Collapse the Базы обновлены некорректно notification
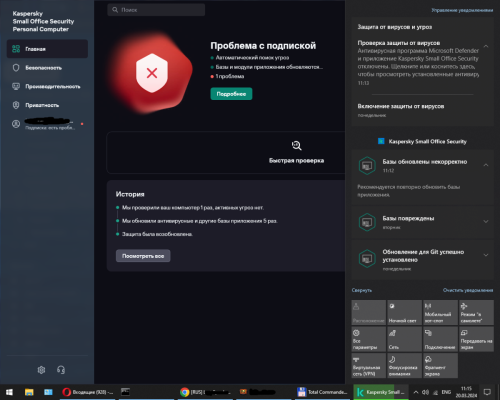500x400 pixels. click(486, 165)
